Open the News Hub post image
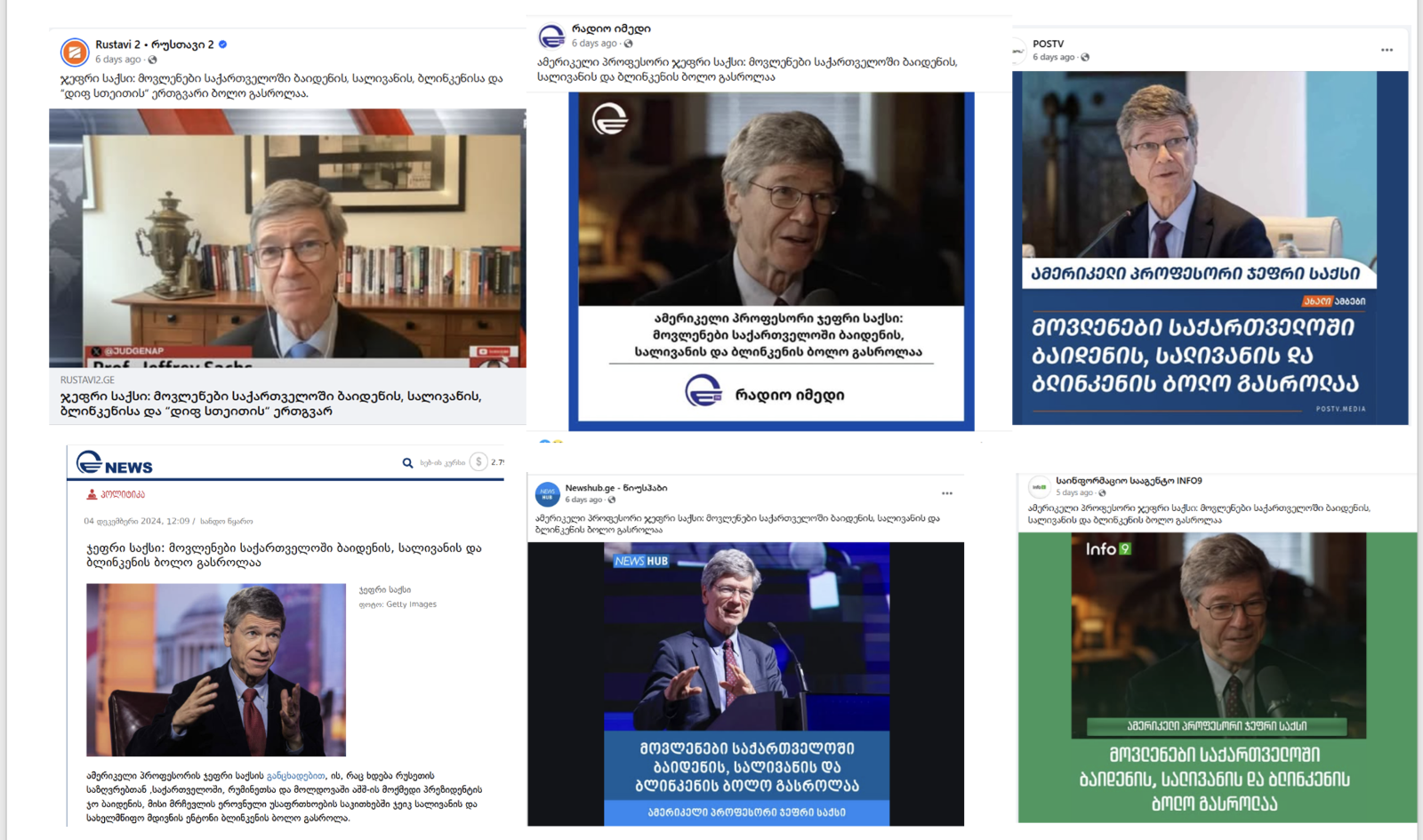Image resolution: width=1423 pixels, height=840 pixels. pos(745,684)
